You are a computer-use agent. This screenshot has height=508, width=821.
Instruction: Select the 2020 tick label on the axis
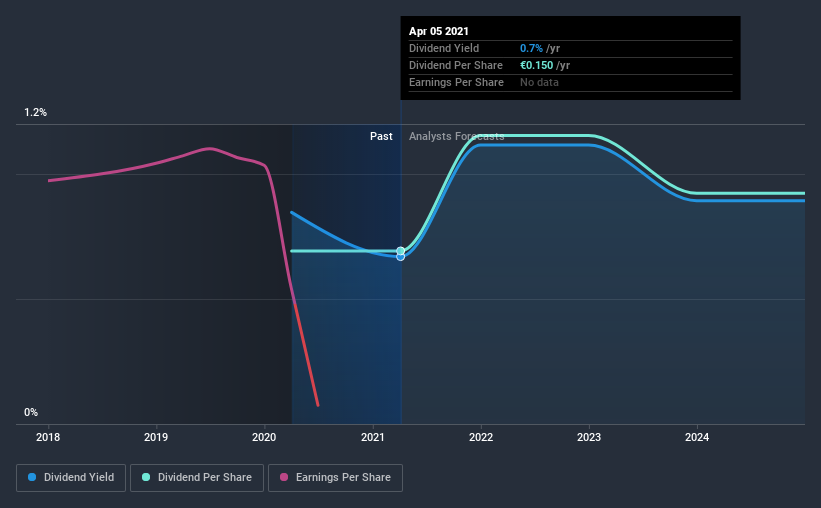click(x=264, y=437)
